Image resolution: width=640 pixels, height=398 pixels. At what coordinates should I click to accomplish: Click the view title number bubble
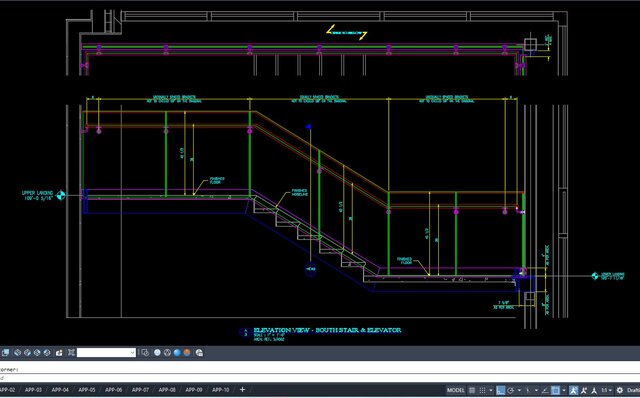click(244, 332)
